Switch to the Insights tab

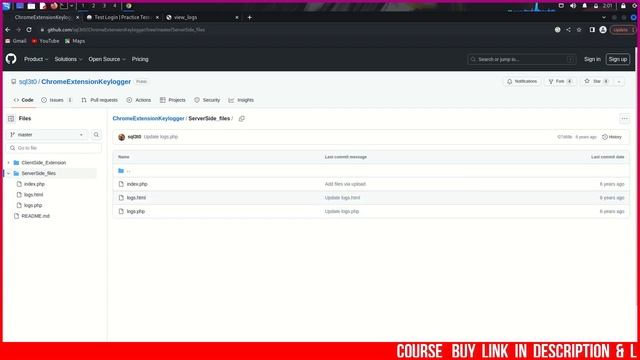click(x=241, y=100)
